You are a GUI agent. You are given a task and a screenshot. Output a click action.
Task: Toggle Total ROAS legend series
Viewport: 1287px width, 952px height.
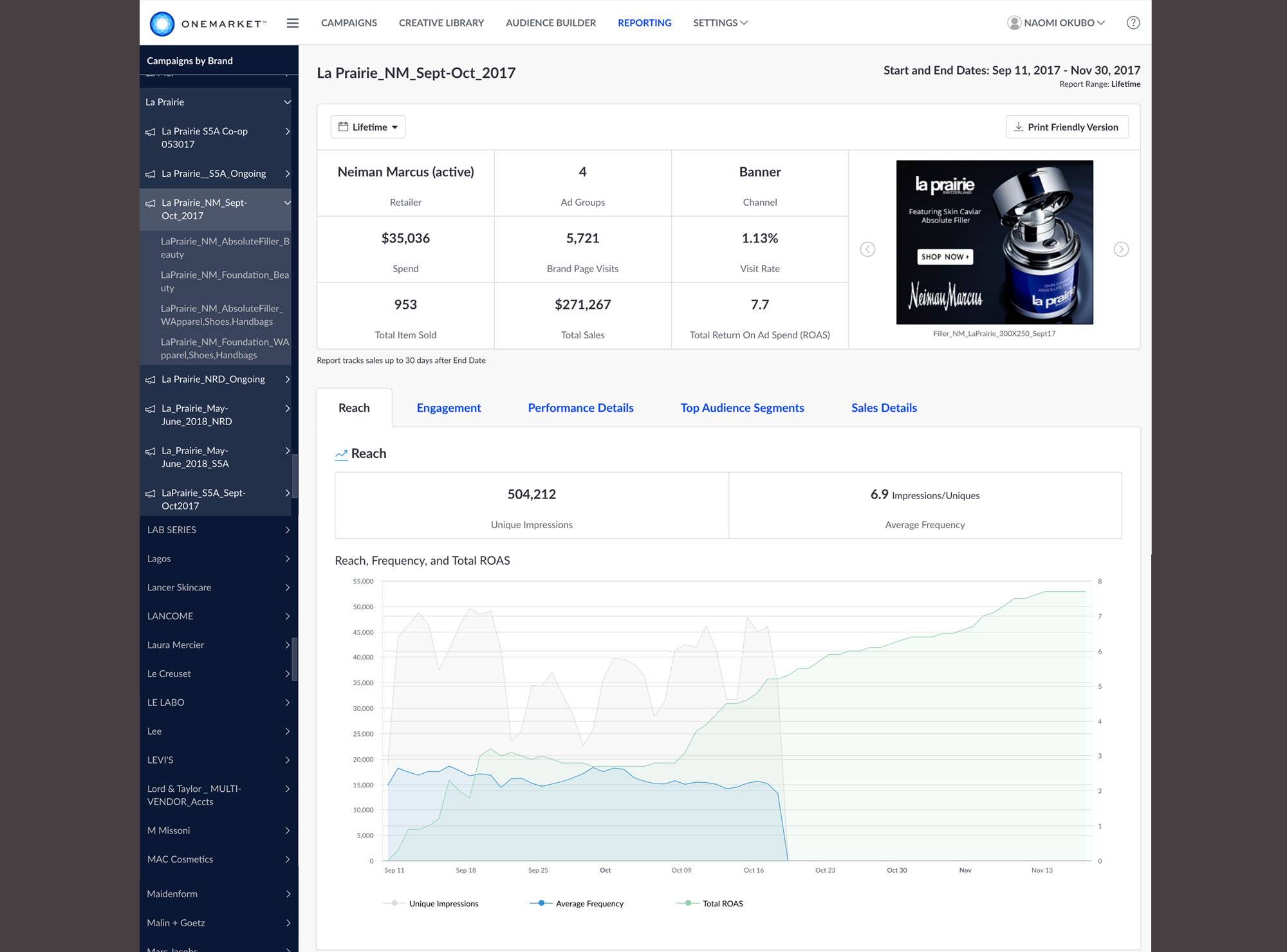710,904
